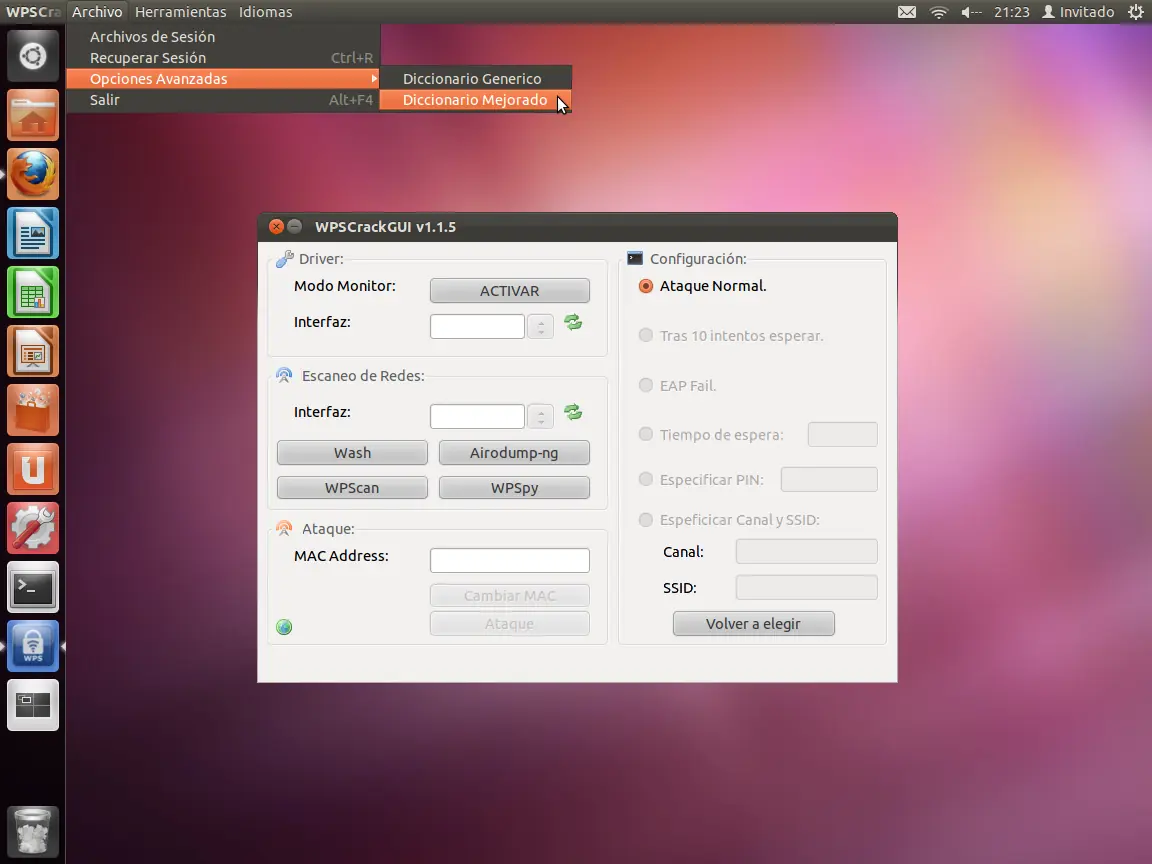Screen dimensions: 1152x864
Task: Open LibreOffice Calc launcher icon
Action: click(x=33, y=292)
